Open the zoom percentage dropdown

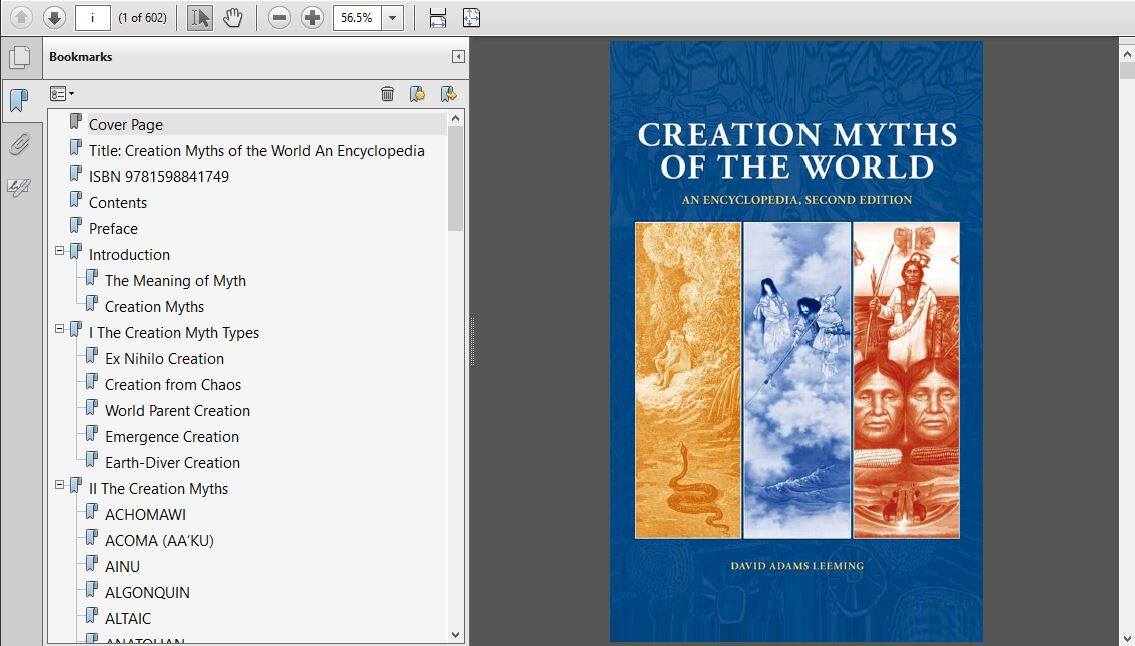click(393, 18)
